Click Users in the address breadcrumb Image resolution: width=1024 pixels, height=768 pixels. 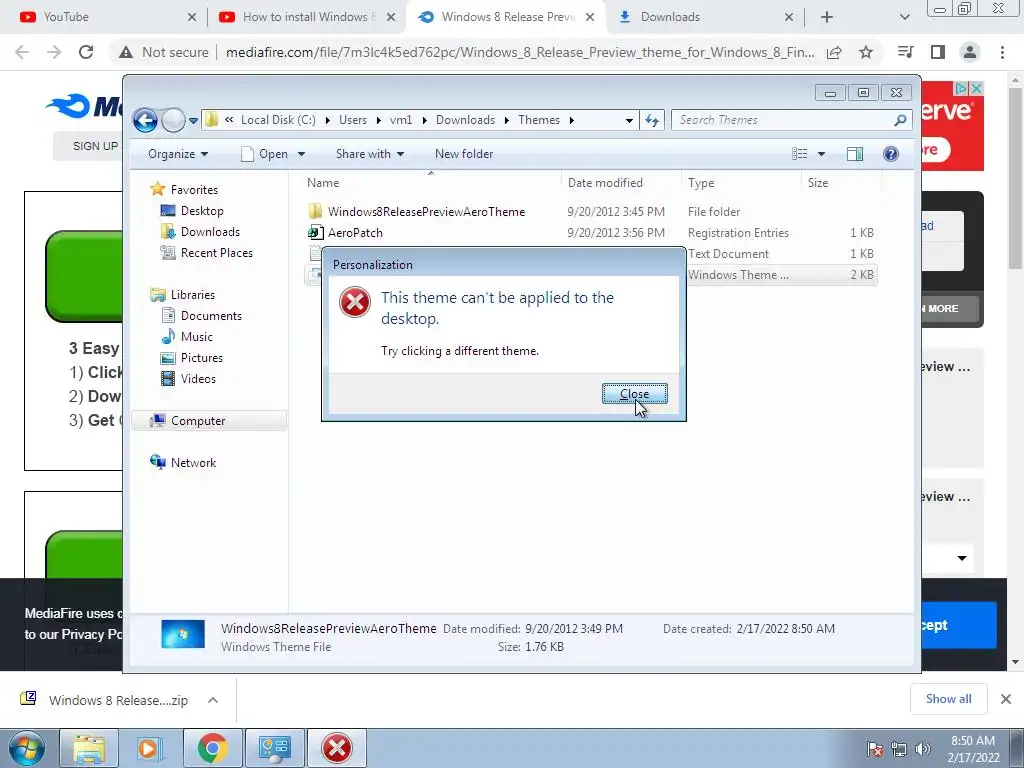click(x=353, y=120)
